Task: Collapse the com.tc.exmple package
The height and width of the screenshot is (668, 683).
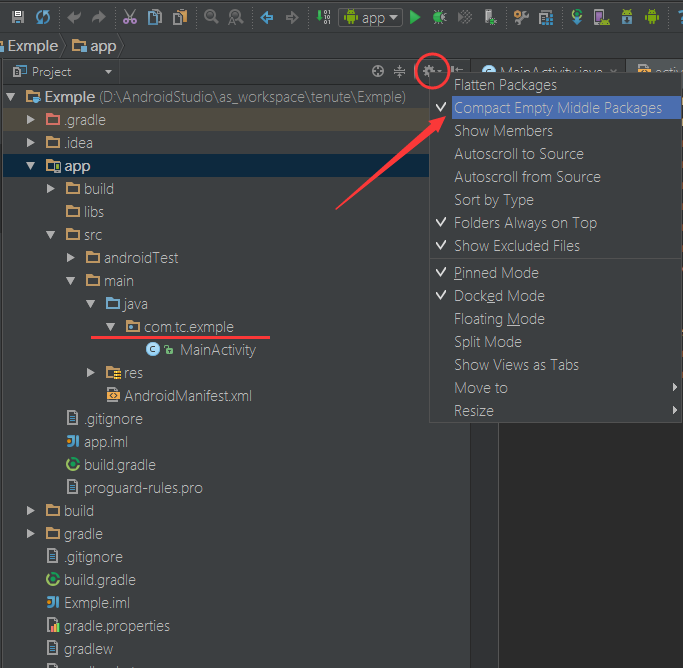Action: [111, 327]
